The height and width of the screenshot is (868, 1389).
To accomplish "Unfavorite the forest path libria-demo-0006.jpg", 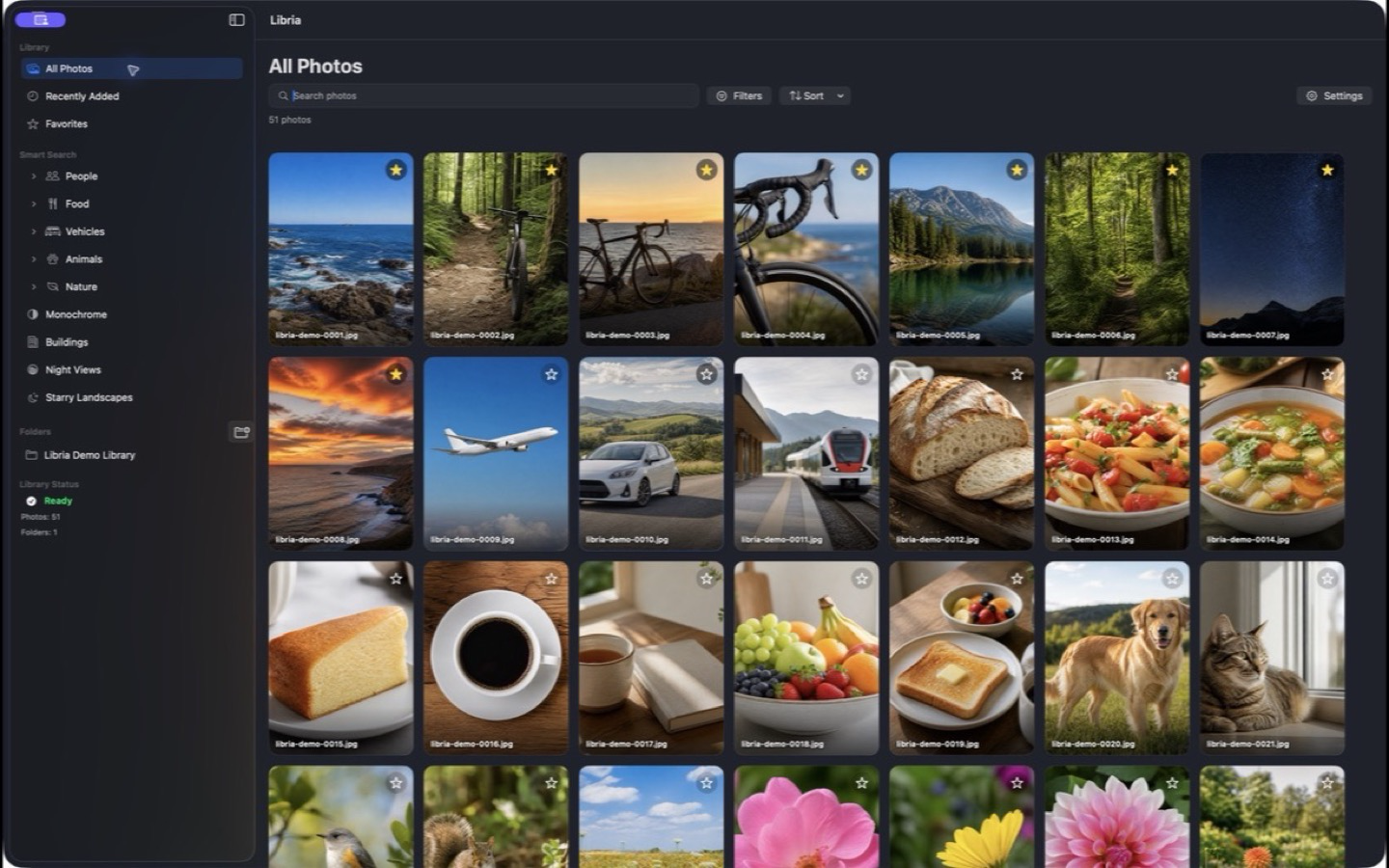I will click(x=1172, y=170).
